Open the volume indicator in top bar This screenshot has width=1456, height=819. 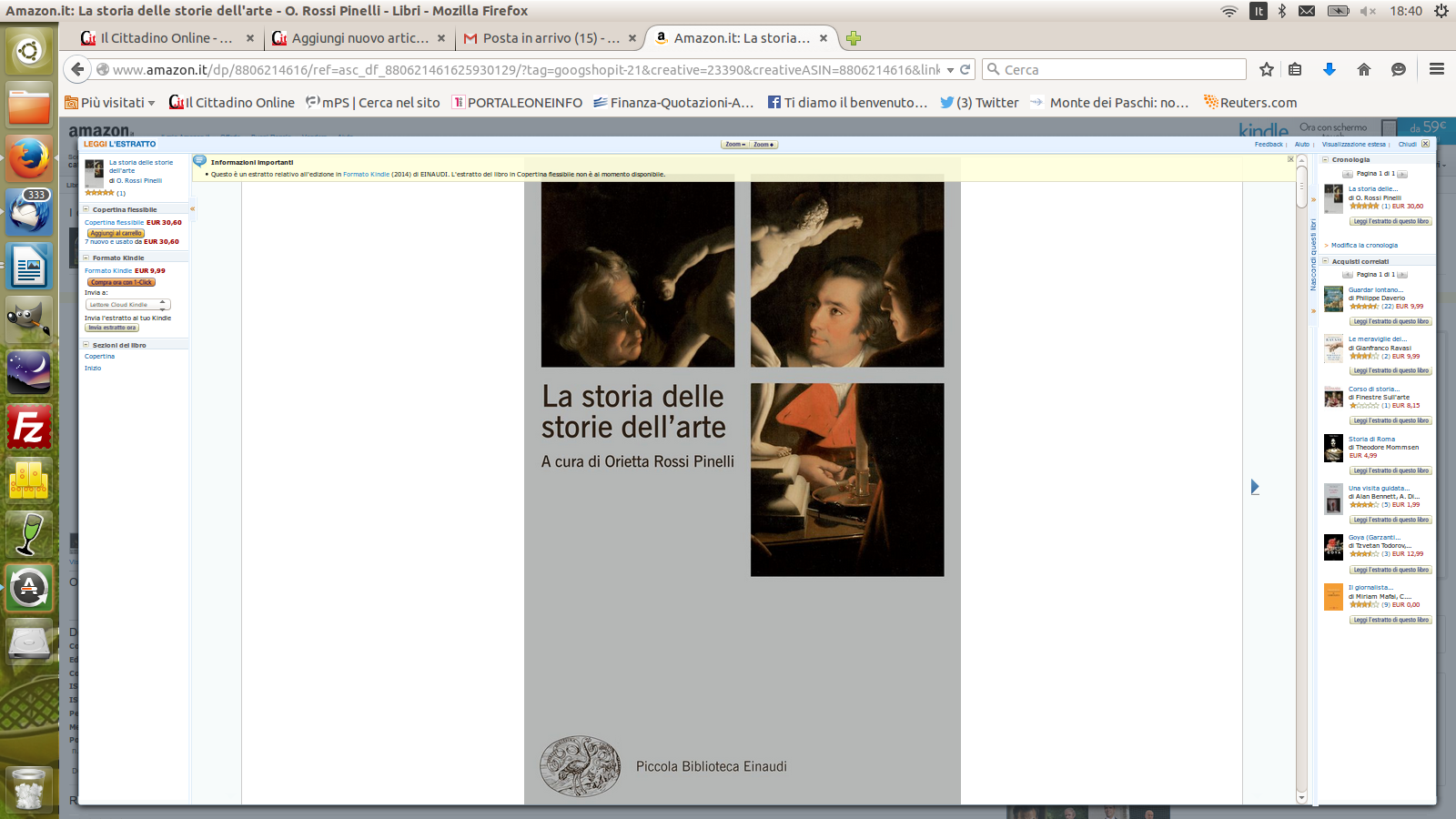[1368, 11]
